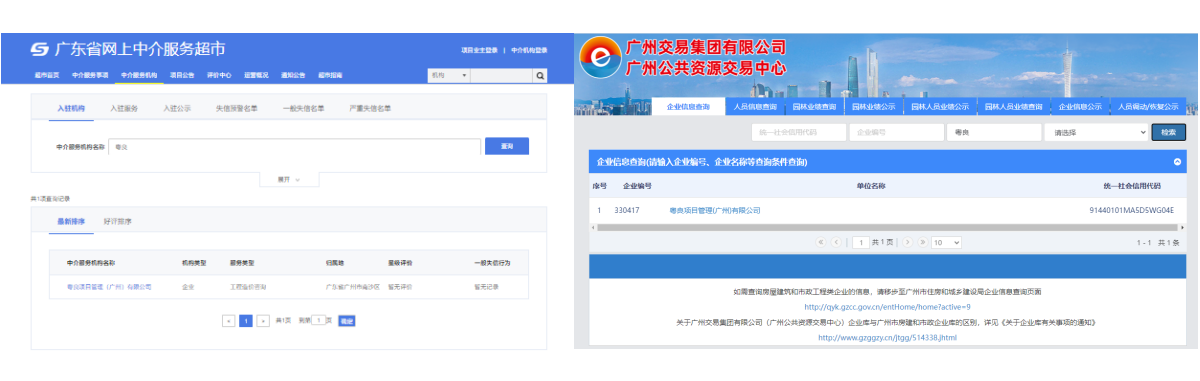1200x381 pixels.
Task: Switch to the 园林人员业绩查询 tab
Action: (1013, 106)
